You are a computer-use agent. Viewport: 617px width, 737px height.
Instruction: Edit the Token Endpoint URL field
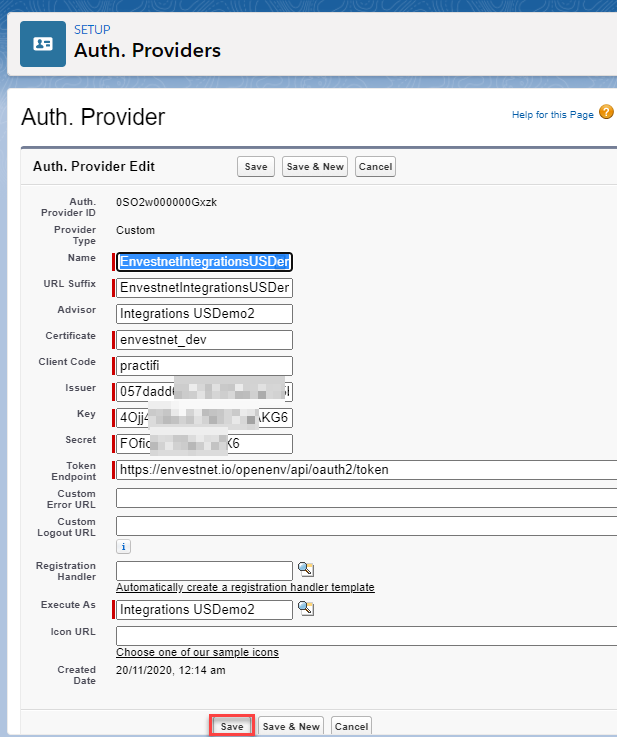367,470
